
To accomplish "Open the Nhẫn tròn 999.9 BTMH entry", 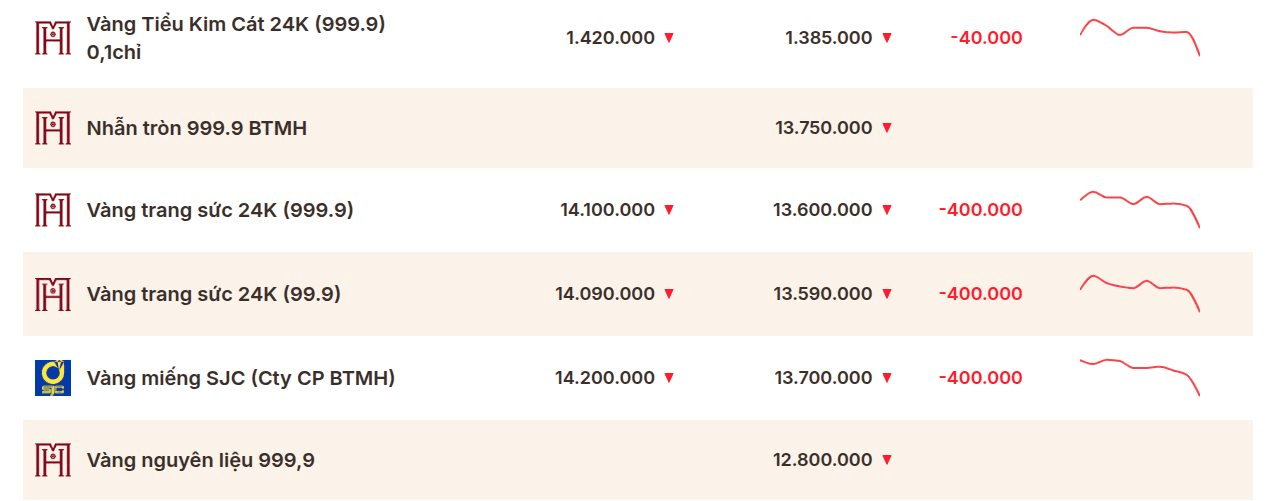I will [x=197, y=128].
